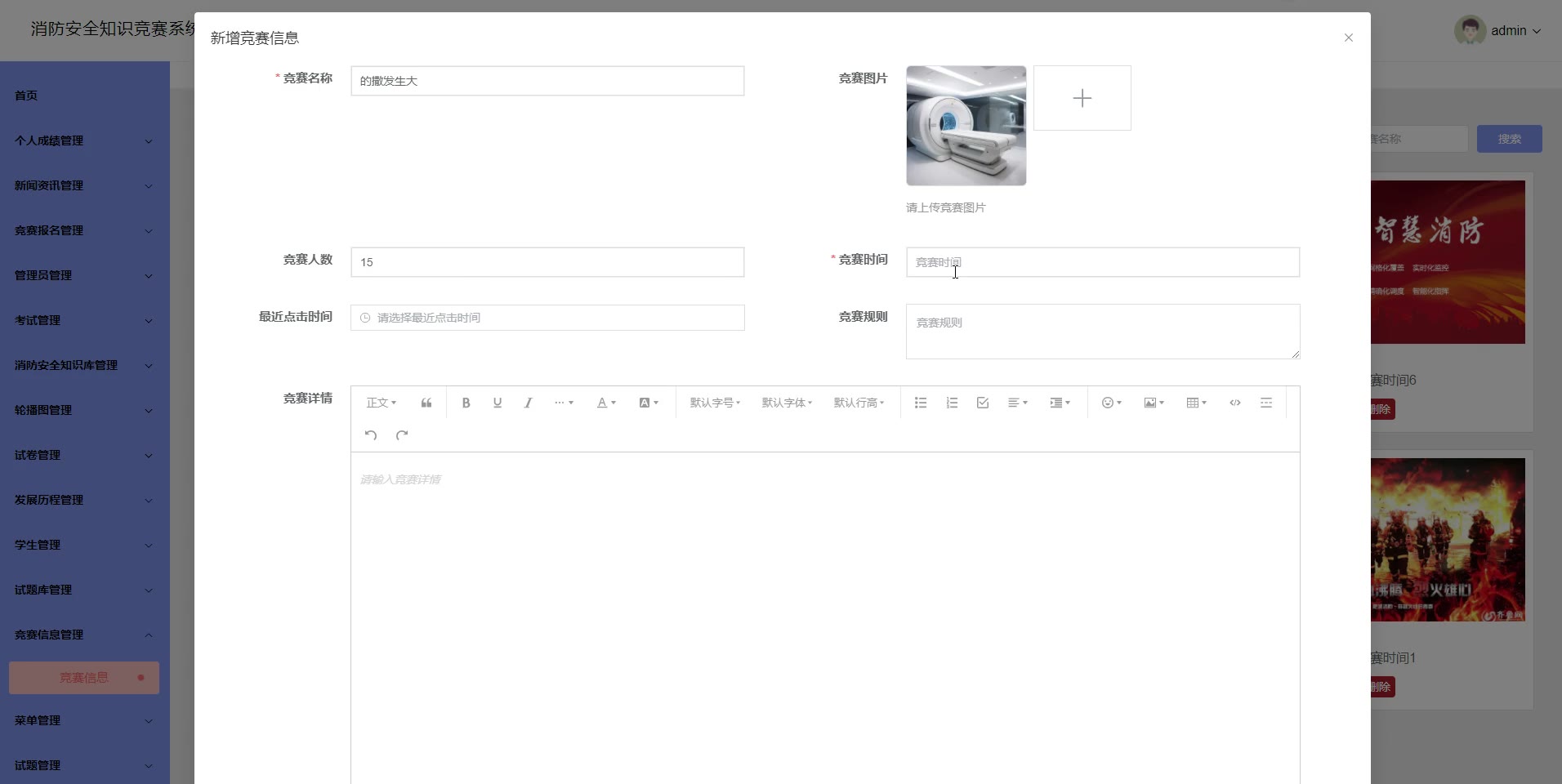The width and height of the screenshot is (1562, 784).
Task: Open the 默认行高 line height dropdown
Action: (x=859, y=403)
